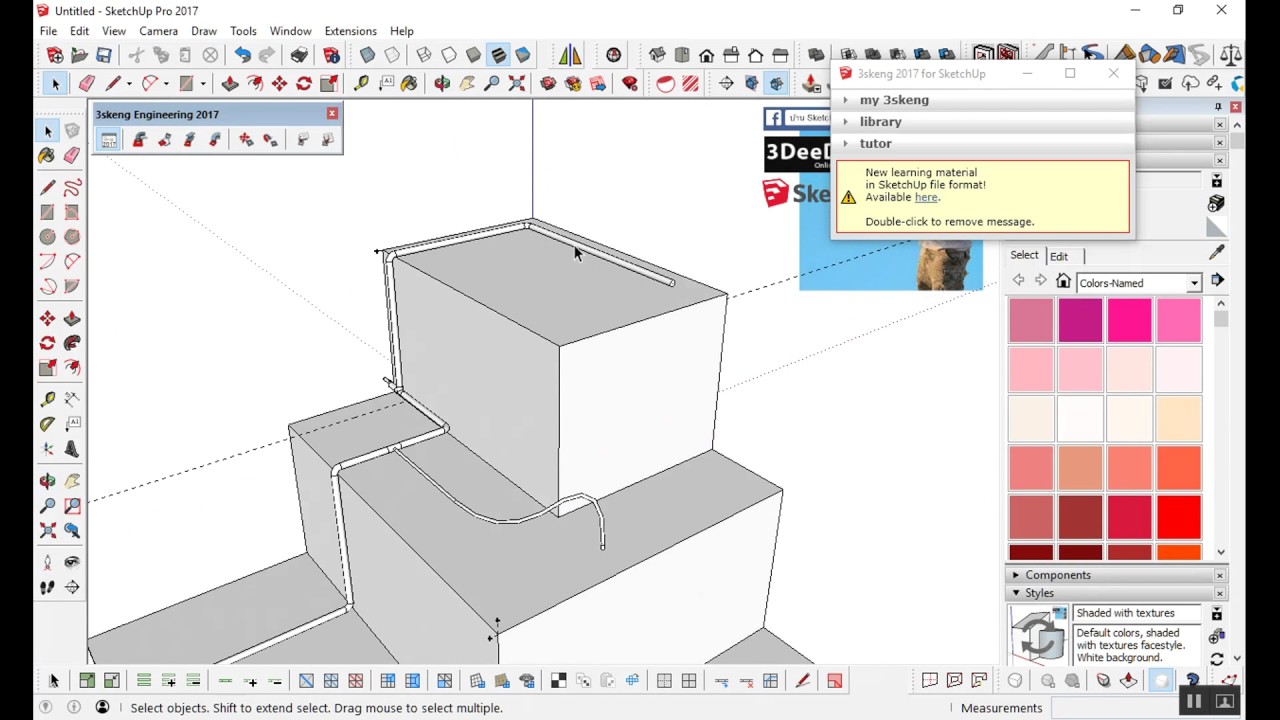Choose the Dimension tool

pyautogui.click(x=72, y=399)
